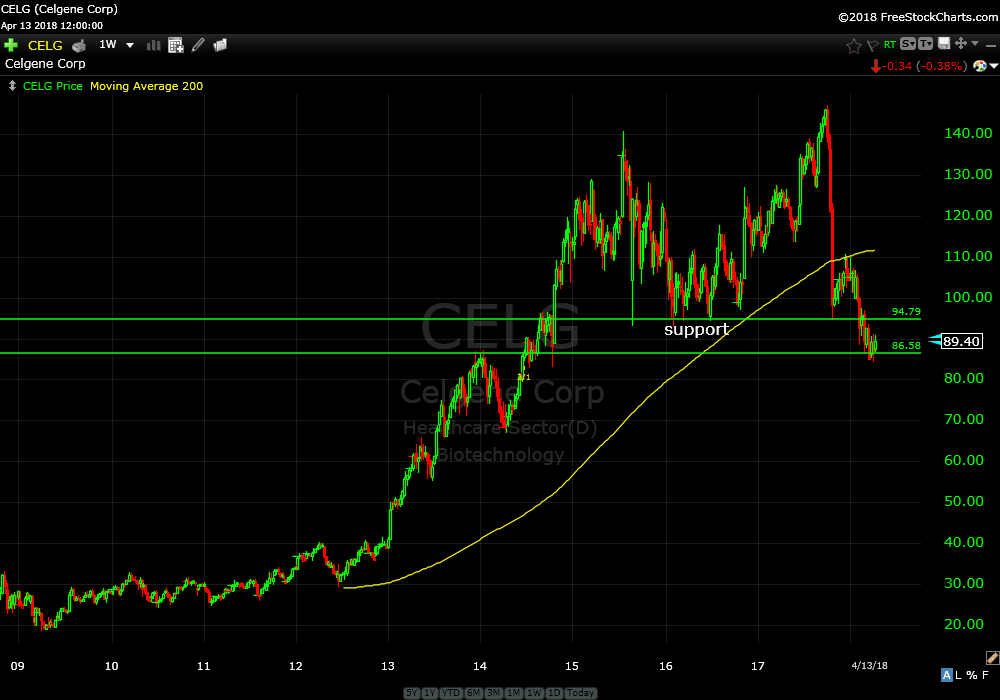
Task: Save the chart with floppy disk icon
Action: 943,44
